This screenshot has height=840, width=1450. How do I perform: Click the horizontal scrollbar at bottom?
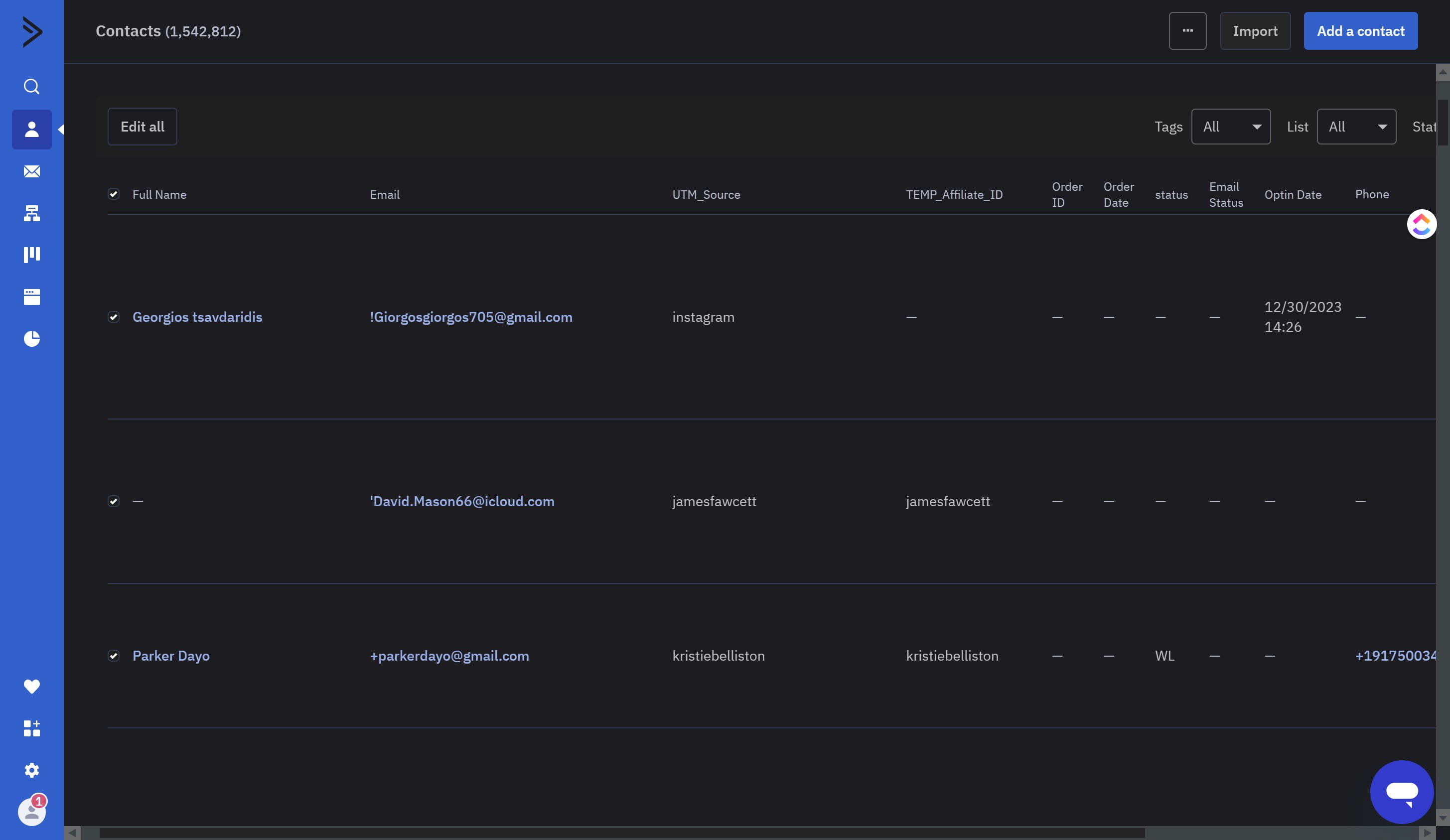coord(621,833)
